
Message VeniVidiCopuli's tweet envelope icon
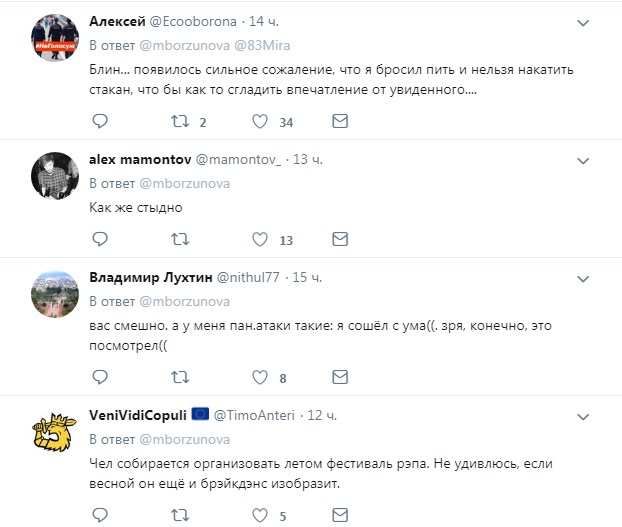click(x=339, y=516)
